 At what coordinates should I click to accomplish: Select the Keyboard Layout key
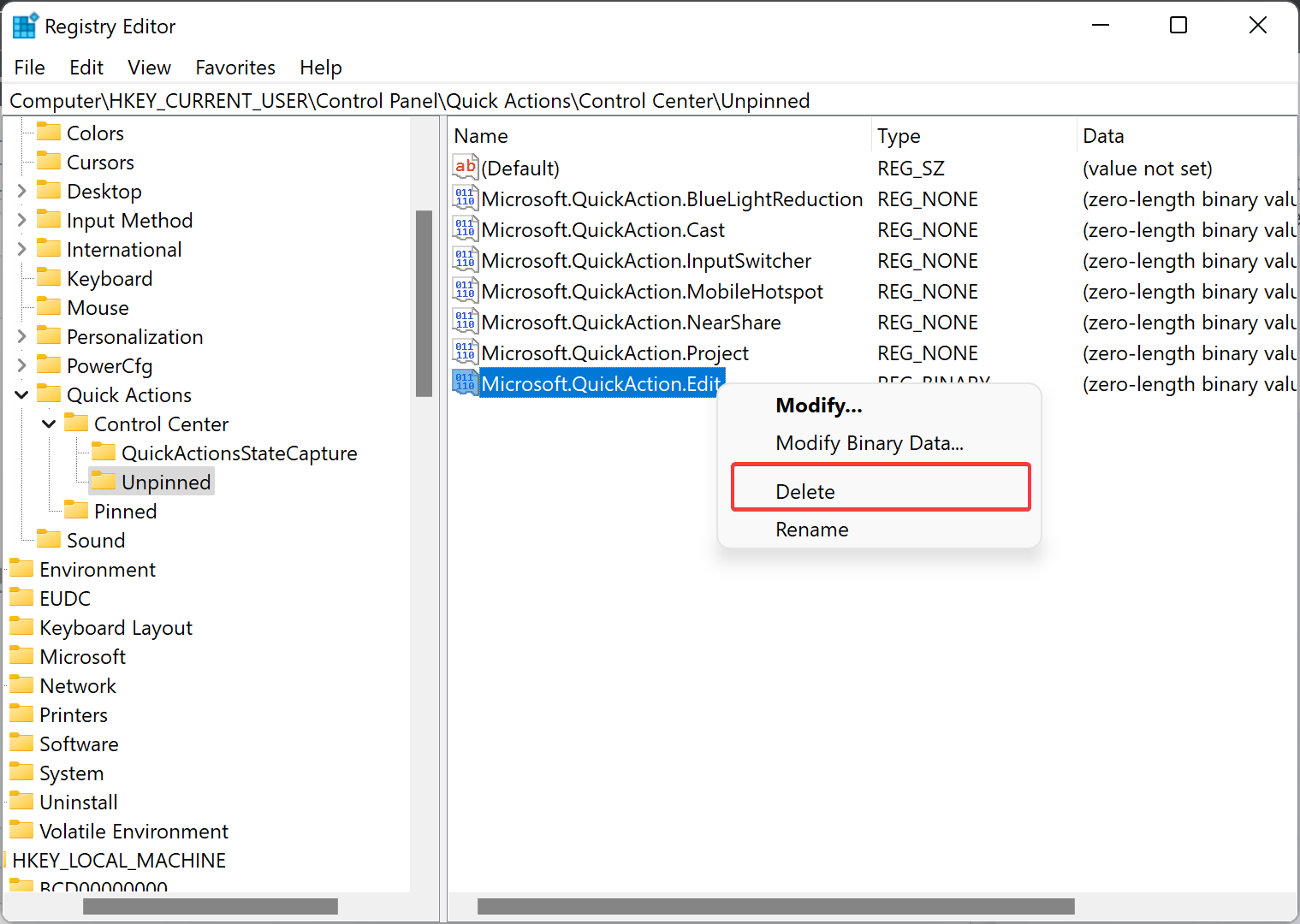(x=116, y=628)
